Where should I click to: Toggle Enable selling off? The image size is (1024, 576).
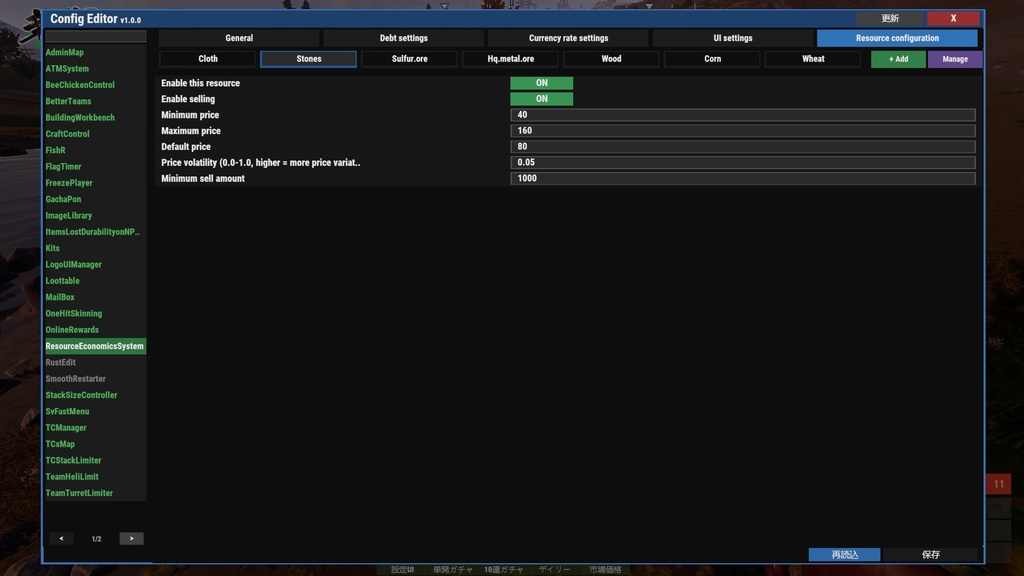[541, 99]
